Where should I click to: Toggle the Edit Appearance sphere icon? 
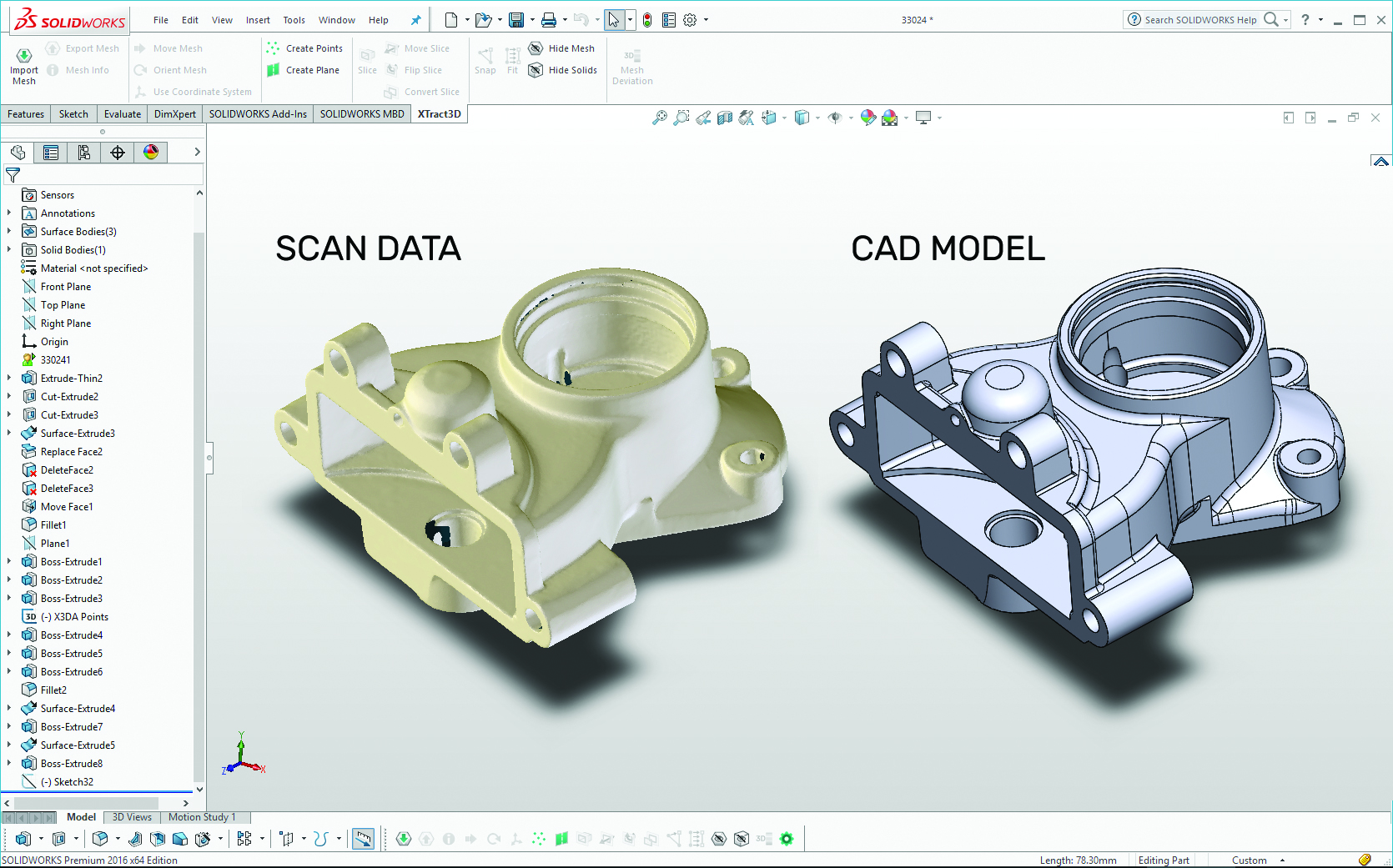(x=867, y=118)
